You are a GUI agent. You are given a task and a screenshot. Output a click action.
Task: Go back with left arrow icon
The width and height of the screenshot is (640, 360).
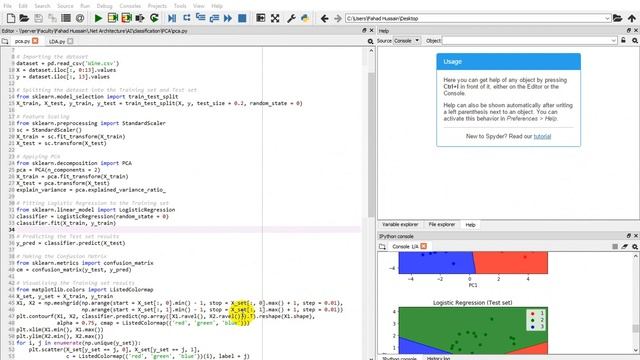coord(324,18)
